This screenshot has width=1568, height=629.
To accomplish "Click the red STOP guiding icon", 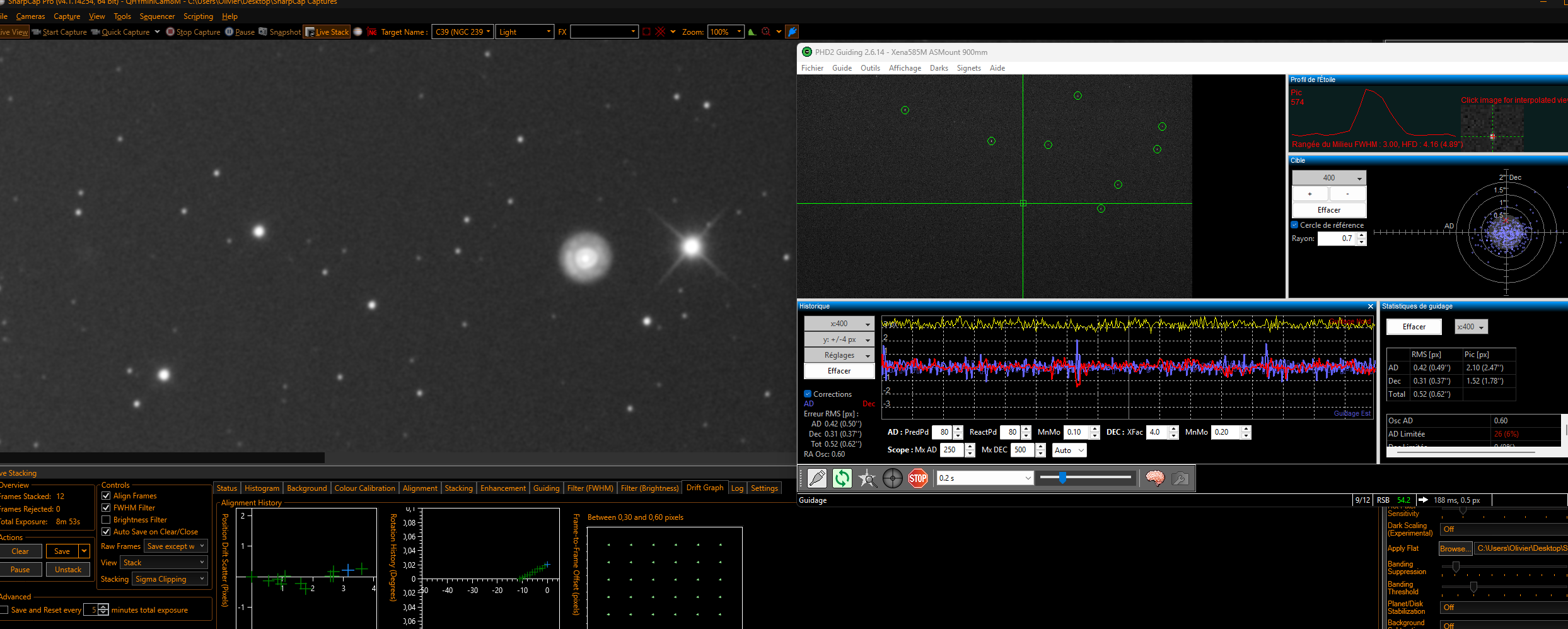I will pyautogui.click(x=918, y=478).
